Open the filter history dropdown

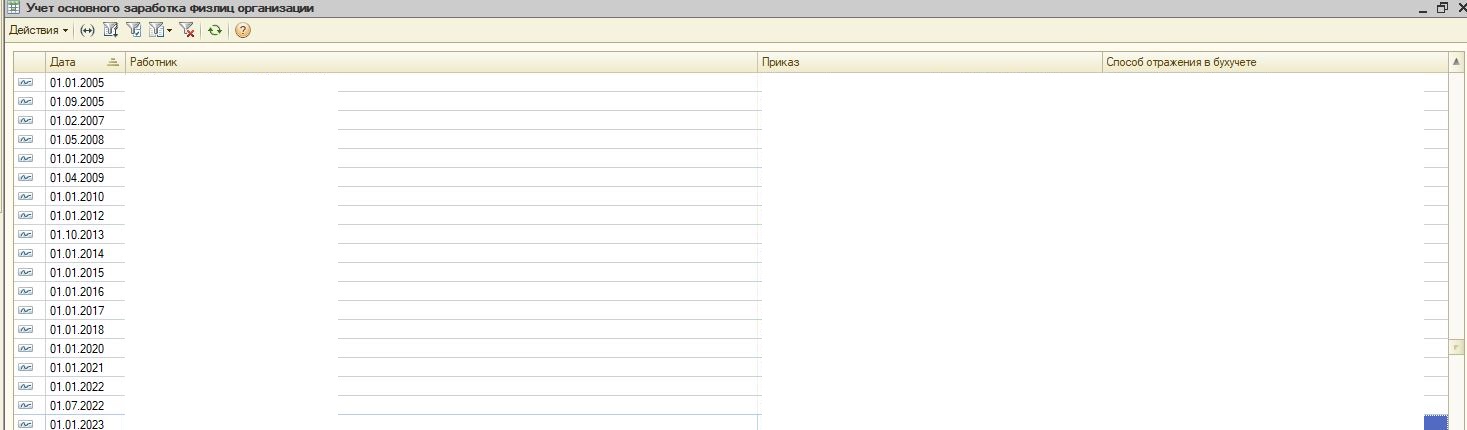(160, 31)
